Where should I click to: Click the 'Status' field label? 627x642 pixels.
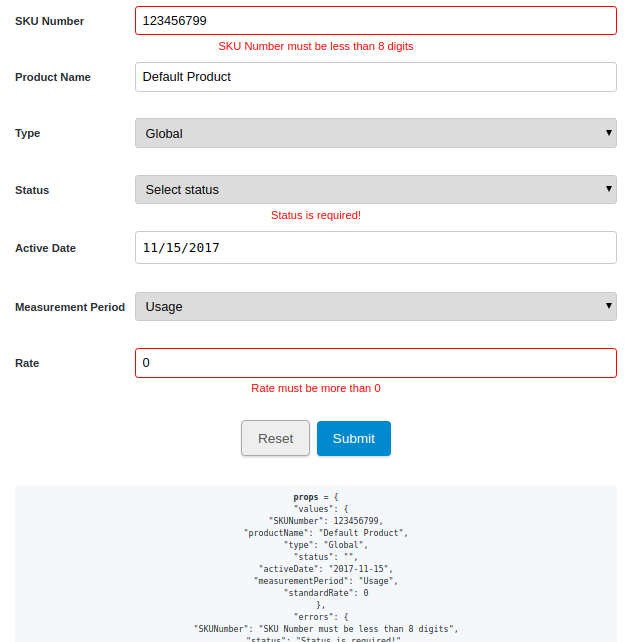pos(32,190)
